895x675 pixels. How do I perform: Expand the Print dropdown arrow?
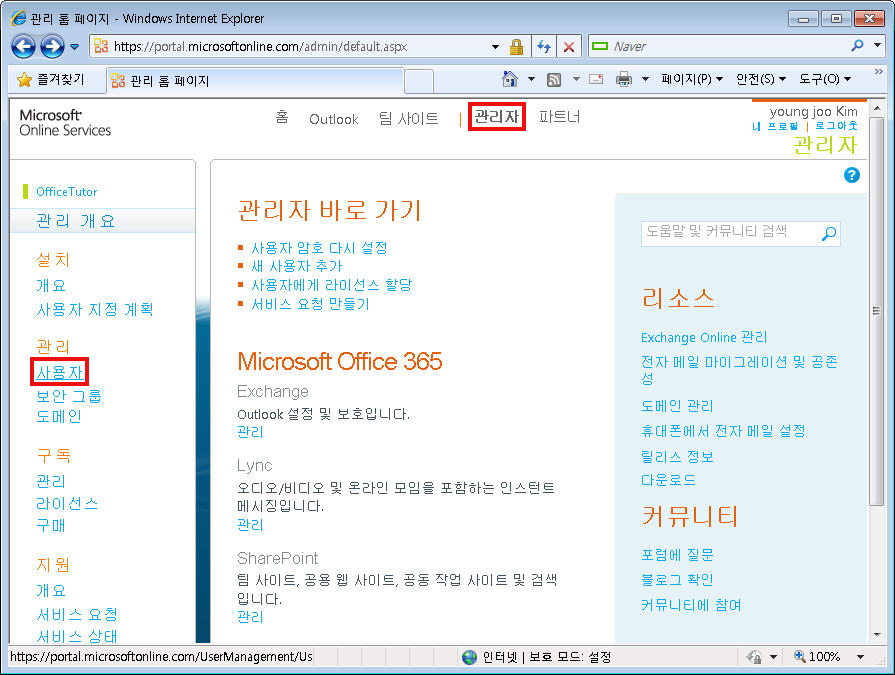(x=645, y=79)
